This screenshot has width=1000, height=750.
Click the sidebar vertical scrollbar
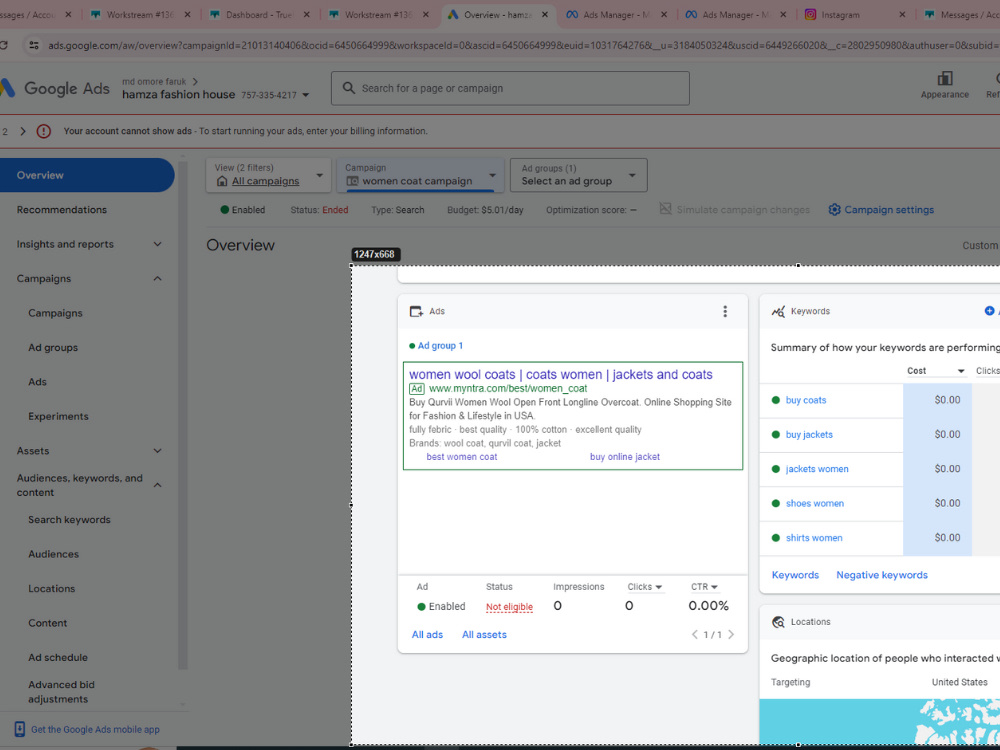point(182,415)
